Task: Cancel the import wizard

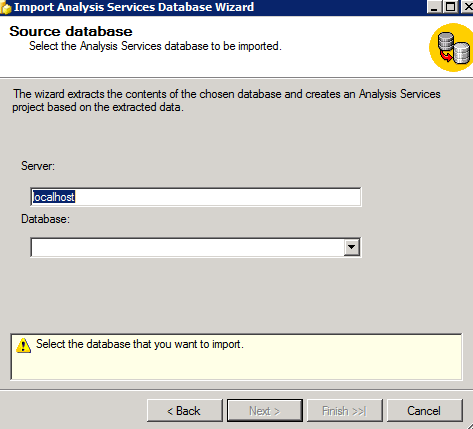Action: coord(425,411)
